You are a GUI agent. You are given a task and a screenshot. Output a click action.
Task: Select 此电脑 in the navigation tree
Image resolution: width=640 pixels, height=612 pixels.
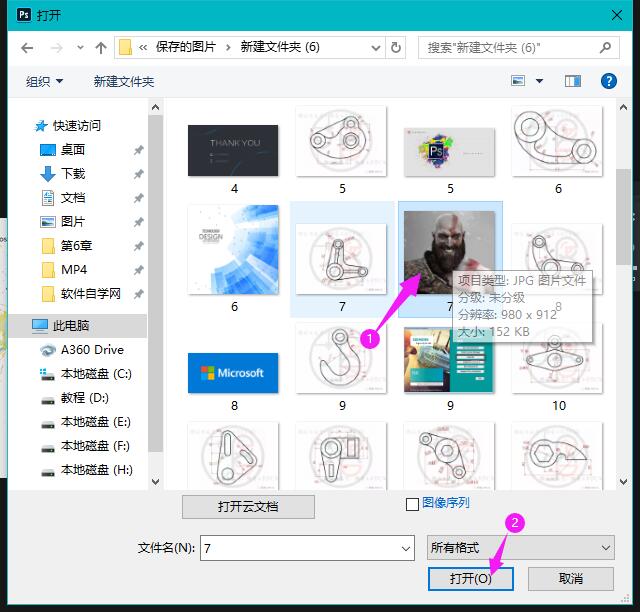coord(71,326)
